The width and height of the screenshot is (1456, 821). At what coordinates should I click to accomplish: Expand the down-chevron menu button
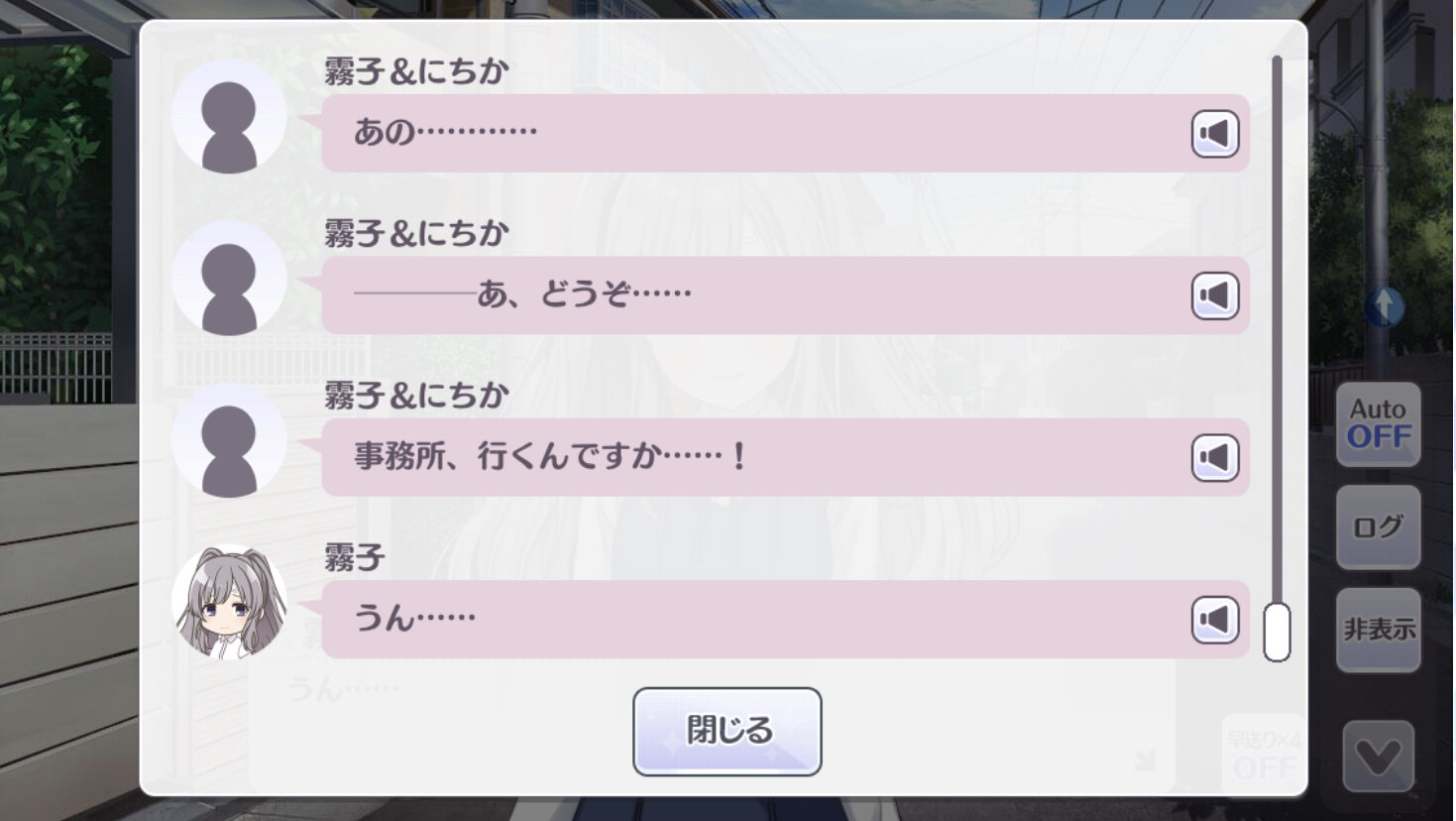point(1378,757)
